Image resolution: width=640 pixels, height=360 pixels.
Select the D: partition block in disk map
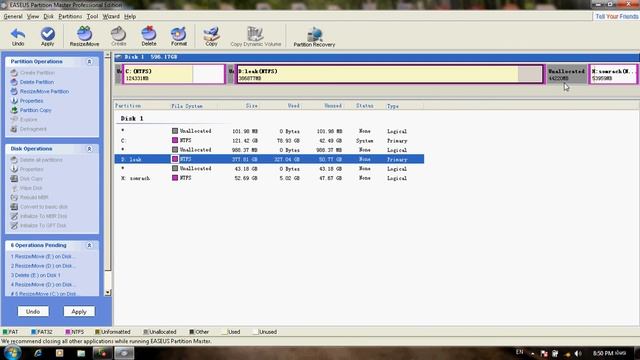(389, 74)
